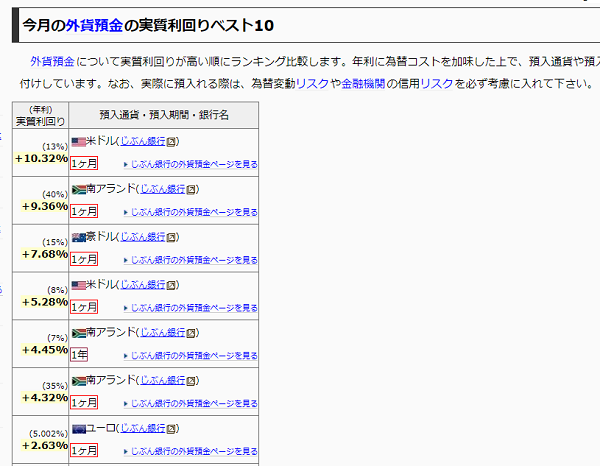Click external link icon in +2.63% row
The width and height of the screenshot is (600, 466).
(171, 429)
